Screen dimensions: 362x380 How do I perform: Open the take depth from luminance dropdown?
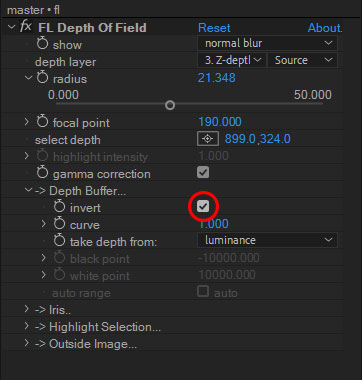[x=267, y=240]
